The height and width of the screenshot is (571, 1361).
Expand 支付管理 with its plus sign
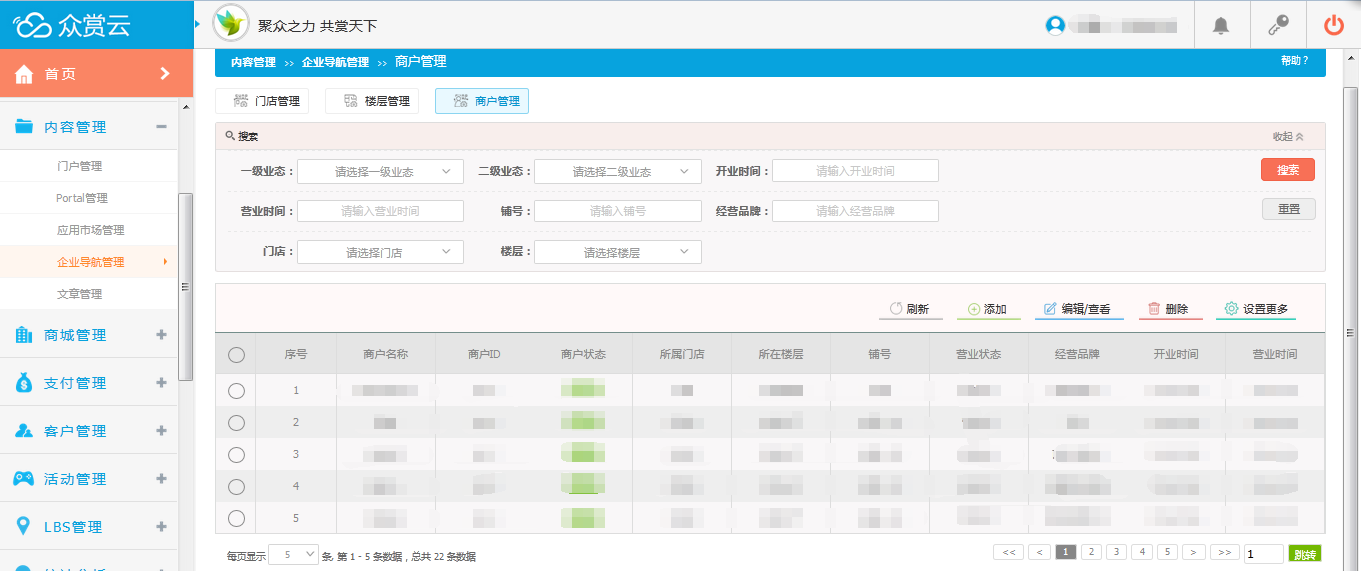coord(161,383)
